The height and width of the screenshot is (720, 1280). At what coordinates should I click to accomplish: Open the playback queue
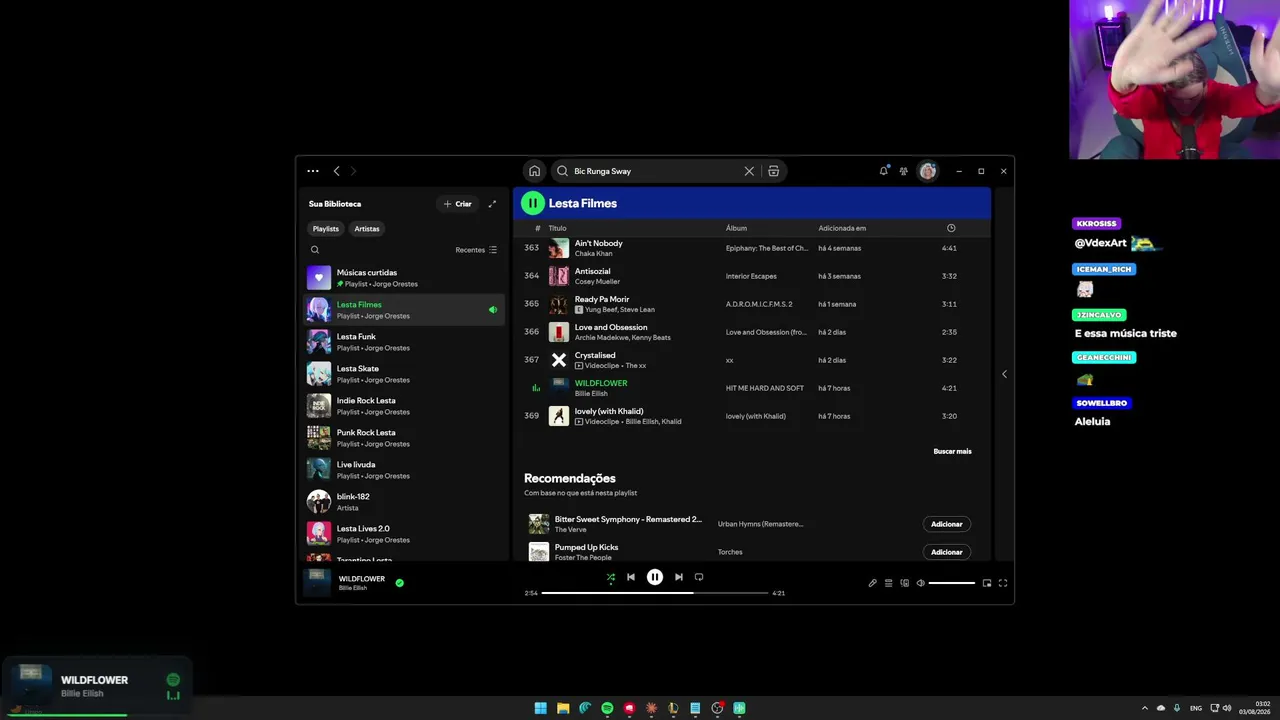(x=888, y=583)
